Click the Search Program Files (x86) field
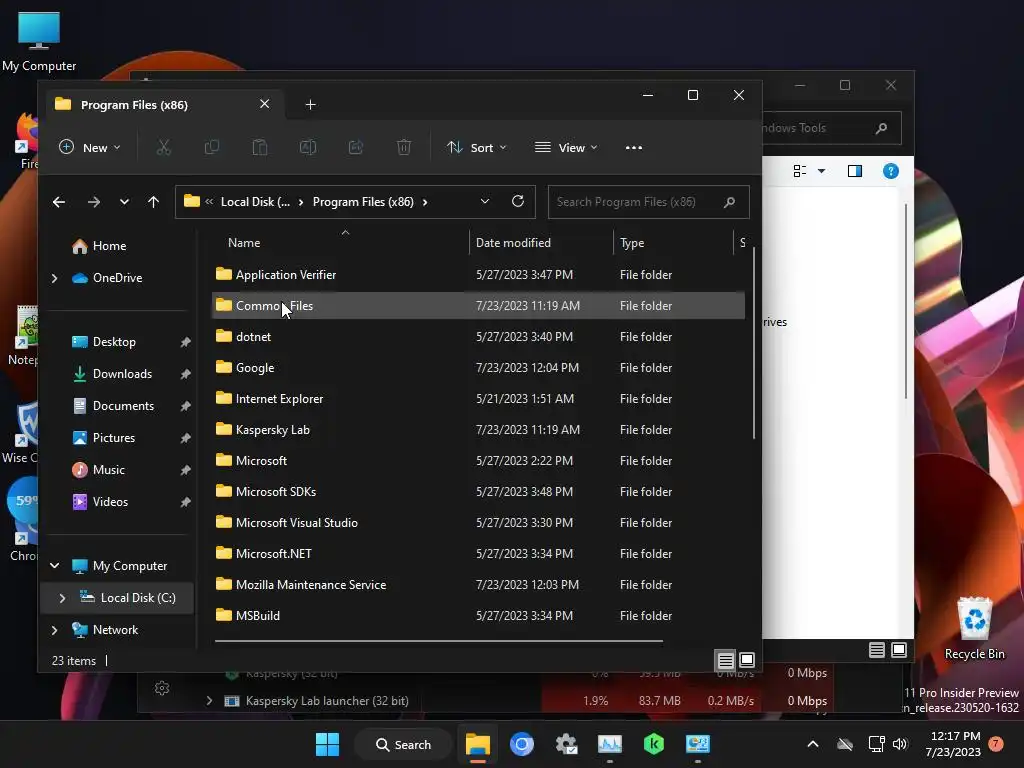Screen dimensions: 1024x768 tap(648, 202)
